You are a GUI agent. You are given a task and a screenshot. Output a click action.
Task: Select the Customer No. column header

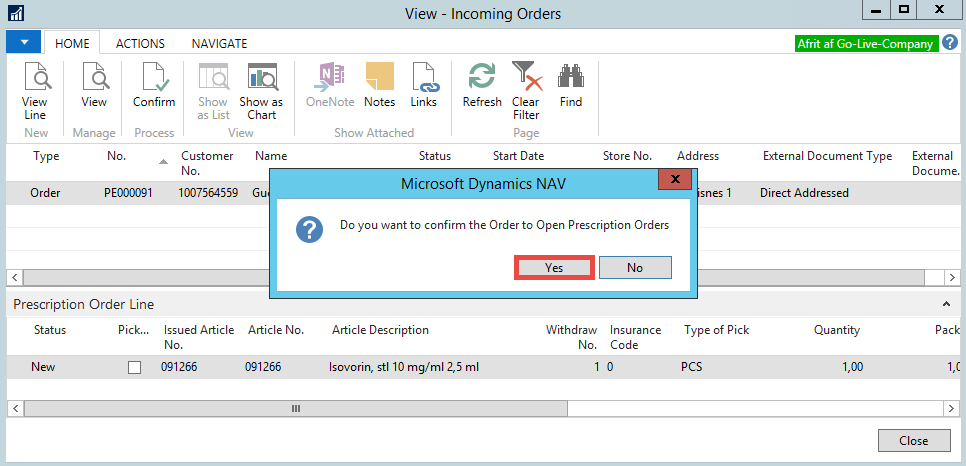coord(207,163)
